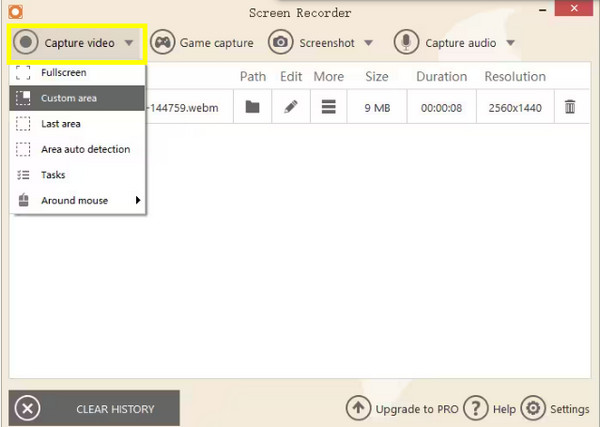Click the 9 MB size cell
Screen dimensions: 600x427
(x=377, y=108)
